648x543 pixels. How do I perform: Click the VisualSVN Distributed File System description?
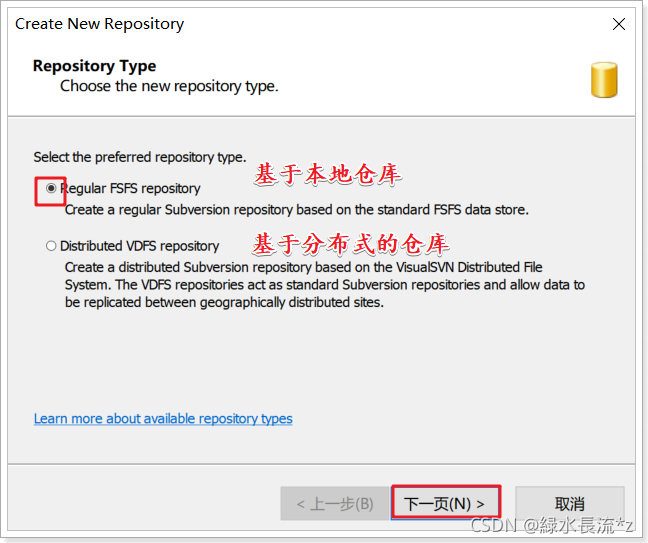[325, 285]
